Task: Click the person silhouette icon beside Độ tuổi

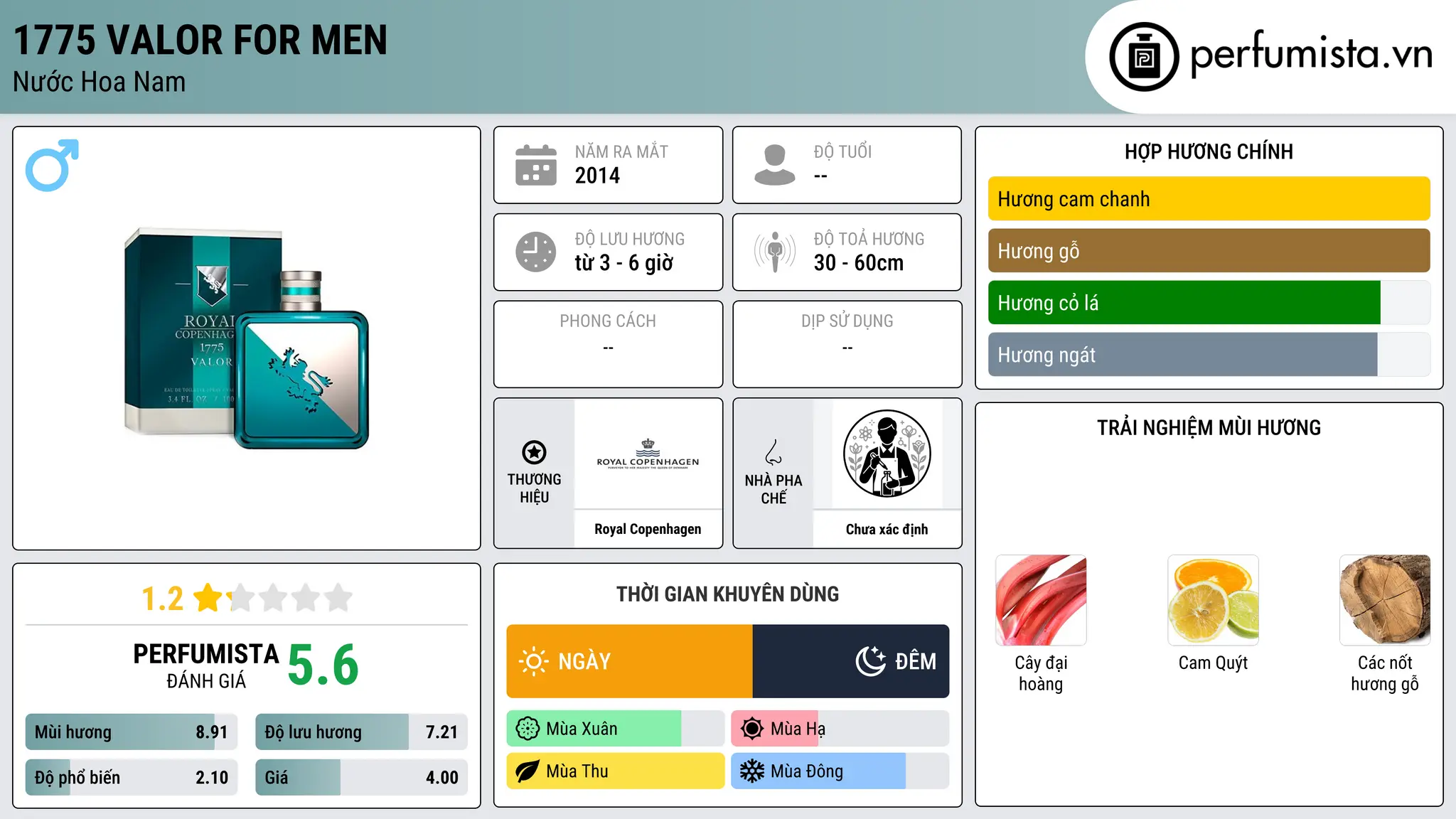Action: click(775, 165)
